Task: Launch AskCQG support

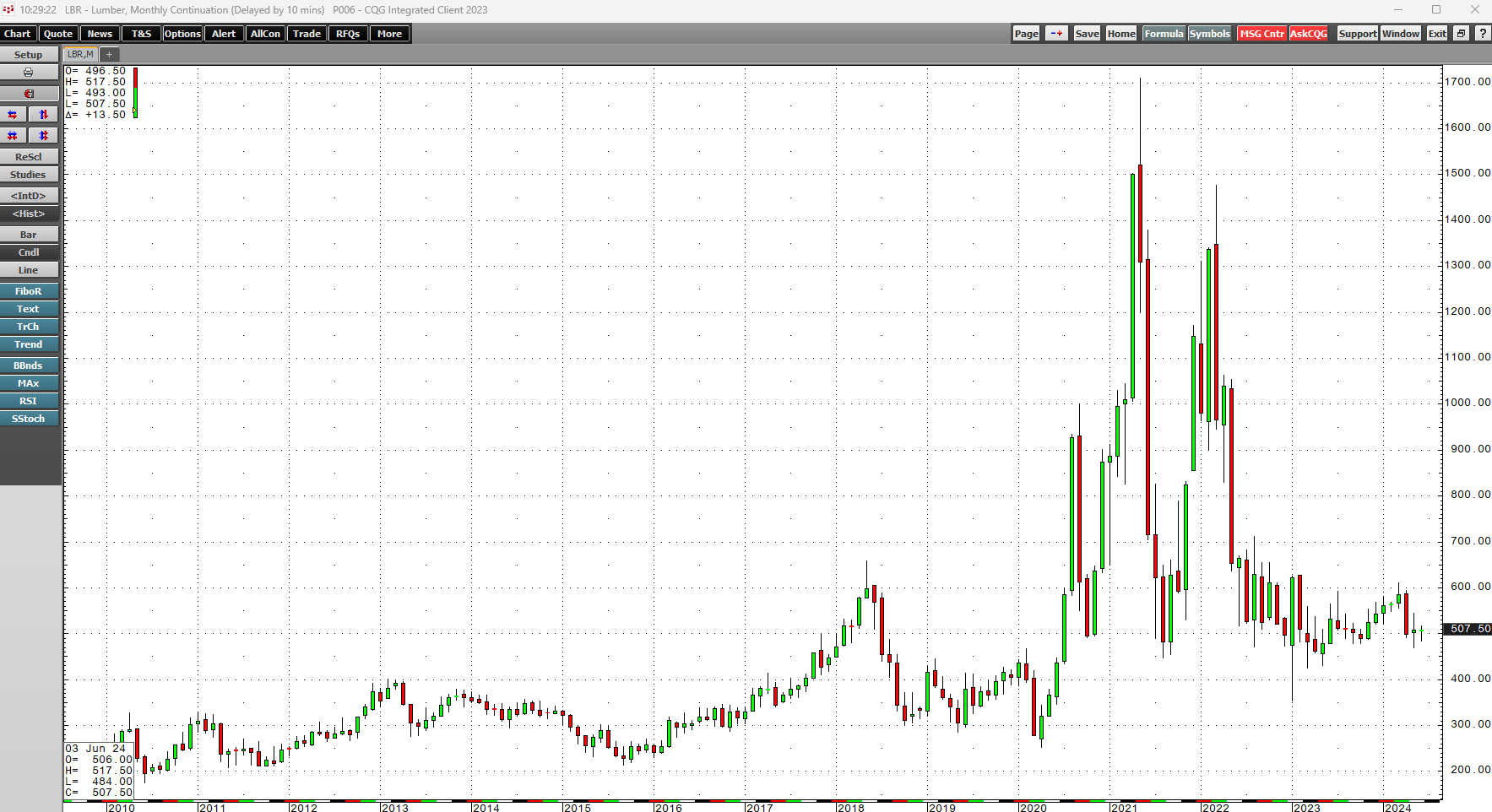Action: pos(1308,33)
